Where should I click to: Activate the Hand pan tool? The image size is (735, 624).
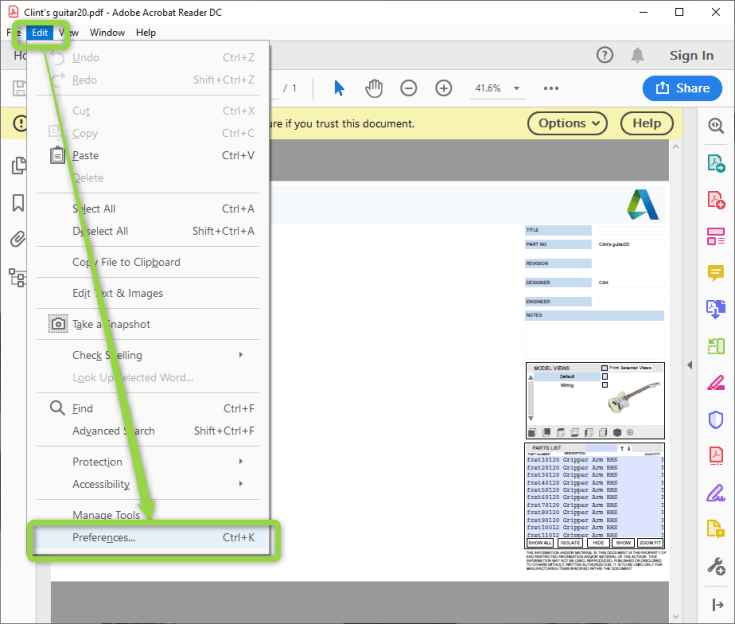point(374,88)
